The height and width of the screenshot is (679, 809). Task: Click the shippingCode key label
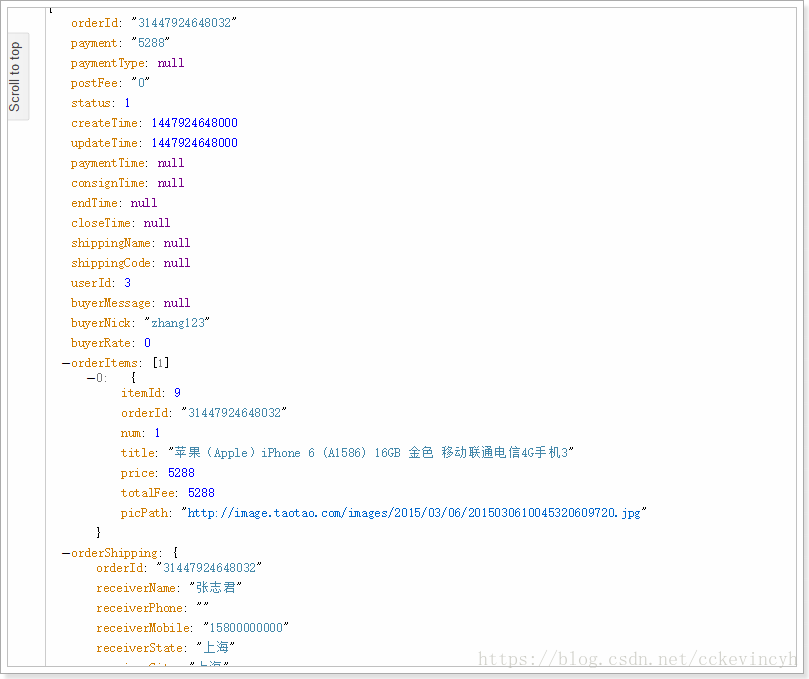pos(111,264)
